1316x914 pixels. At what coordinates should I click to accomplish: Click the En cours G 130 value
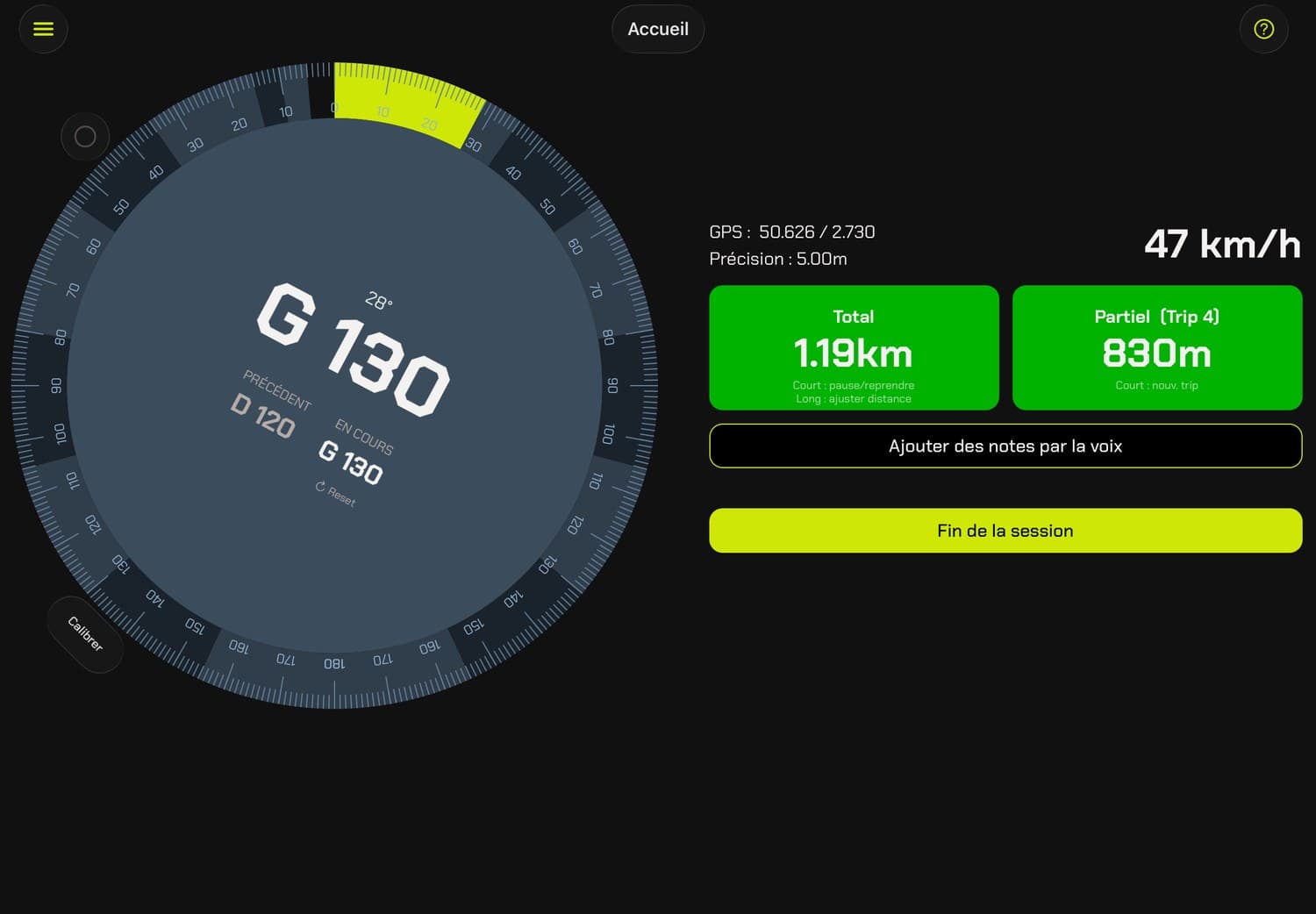coord(350,462)
